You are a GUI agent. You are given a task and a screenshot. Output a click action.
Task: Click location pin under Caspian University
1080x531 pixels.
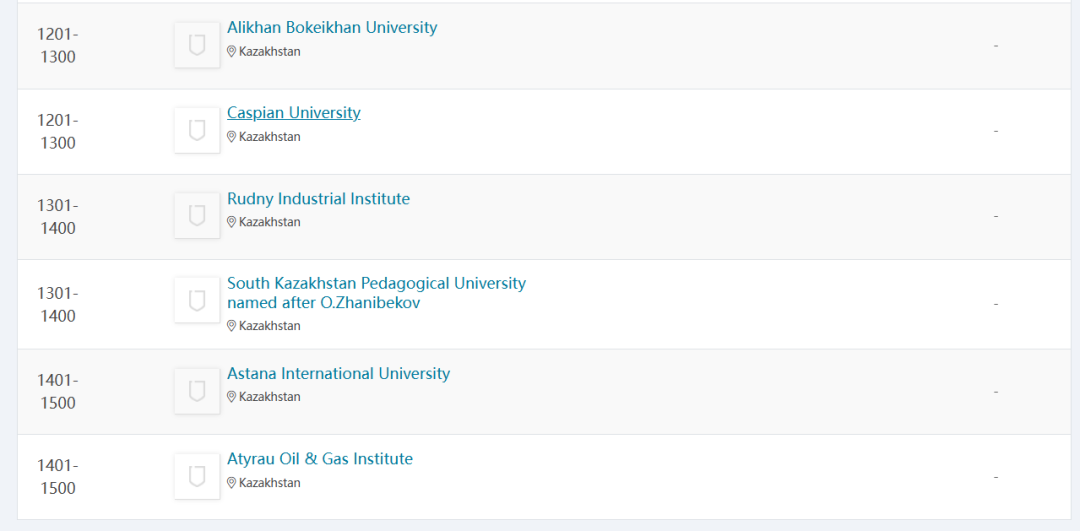(232, 137)
